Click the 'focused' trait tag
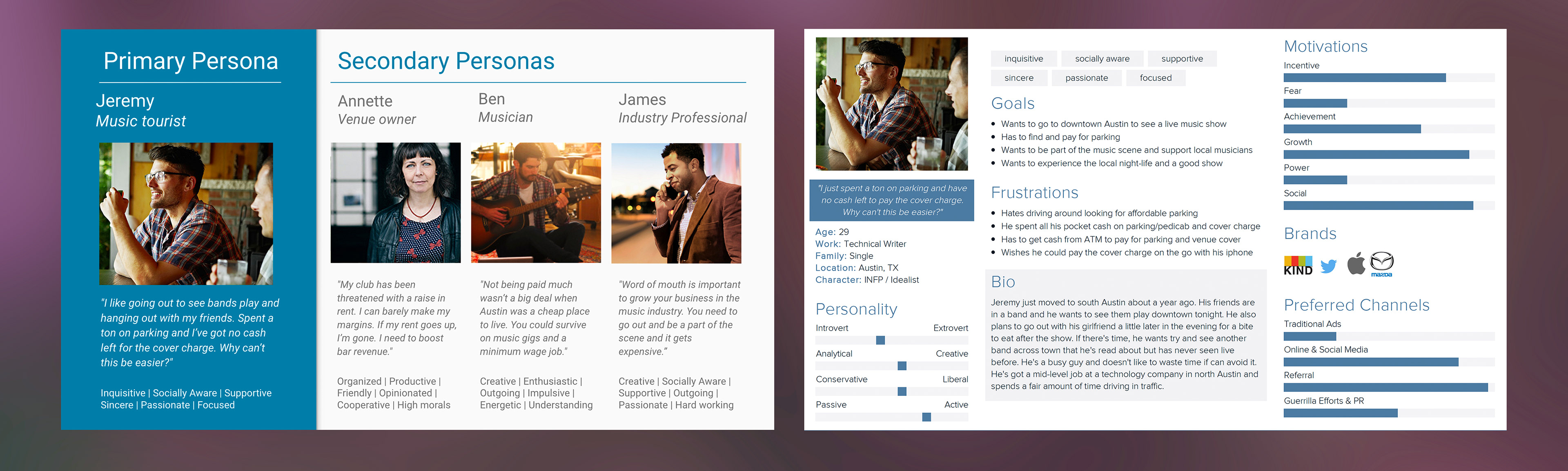The width and height of the screenshot is (1568, 471). pyautogui.click(x=1155, y=78)
